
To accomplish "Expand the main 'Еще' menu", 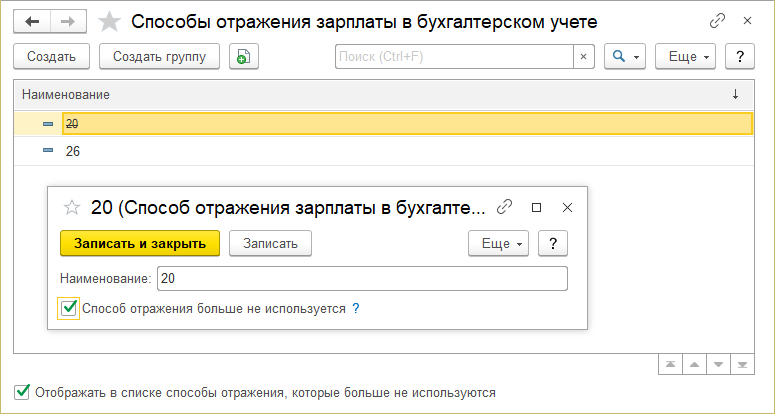I will pyautogui.click(x=686, y=57).
